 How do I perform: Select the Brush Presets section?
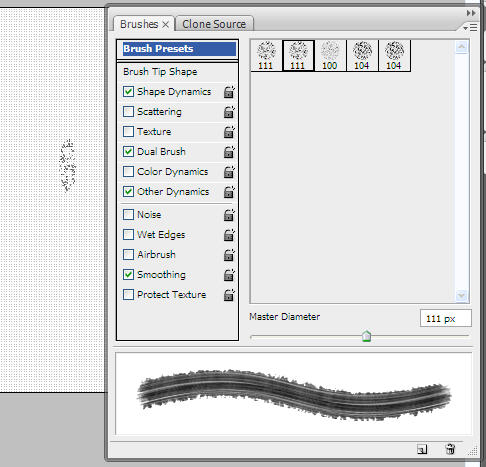coord(179,49)
